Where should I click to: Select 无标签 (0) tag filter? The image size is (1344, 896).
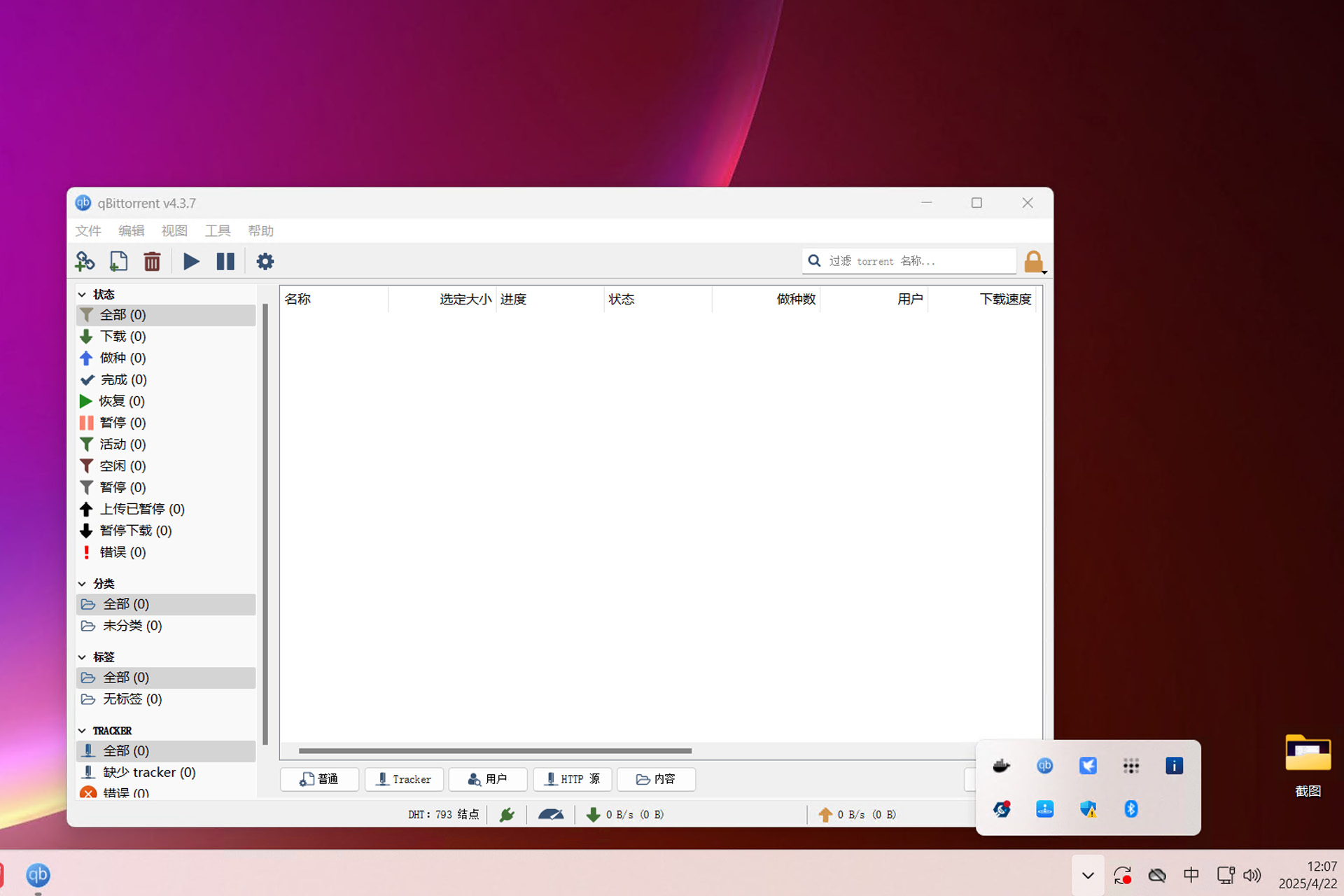[166, 699]
